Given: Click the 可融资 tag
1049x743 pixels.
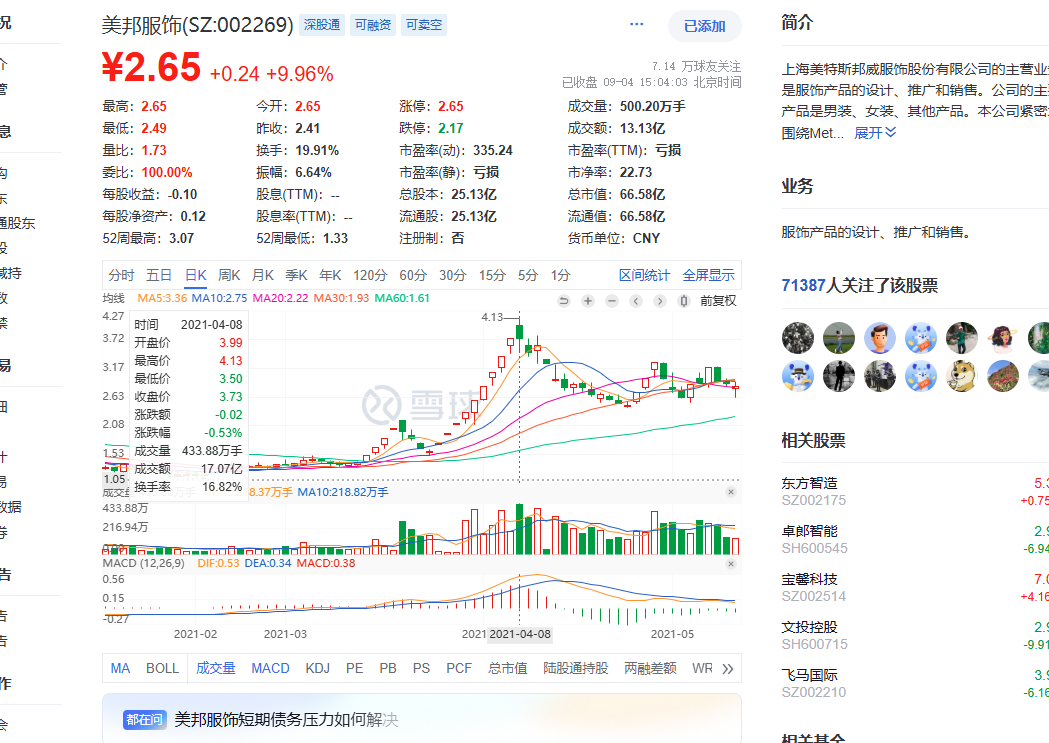Looking at the screenshot, I should (x=373, y=25).
